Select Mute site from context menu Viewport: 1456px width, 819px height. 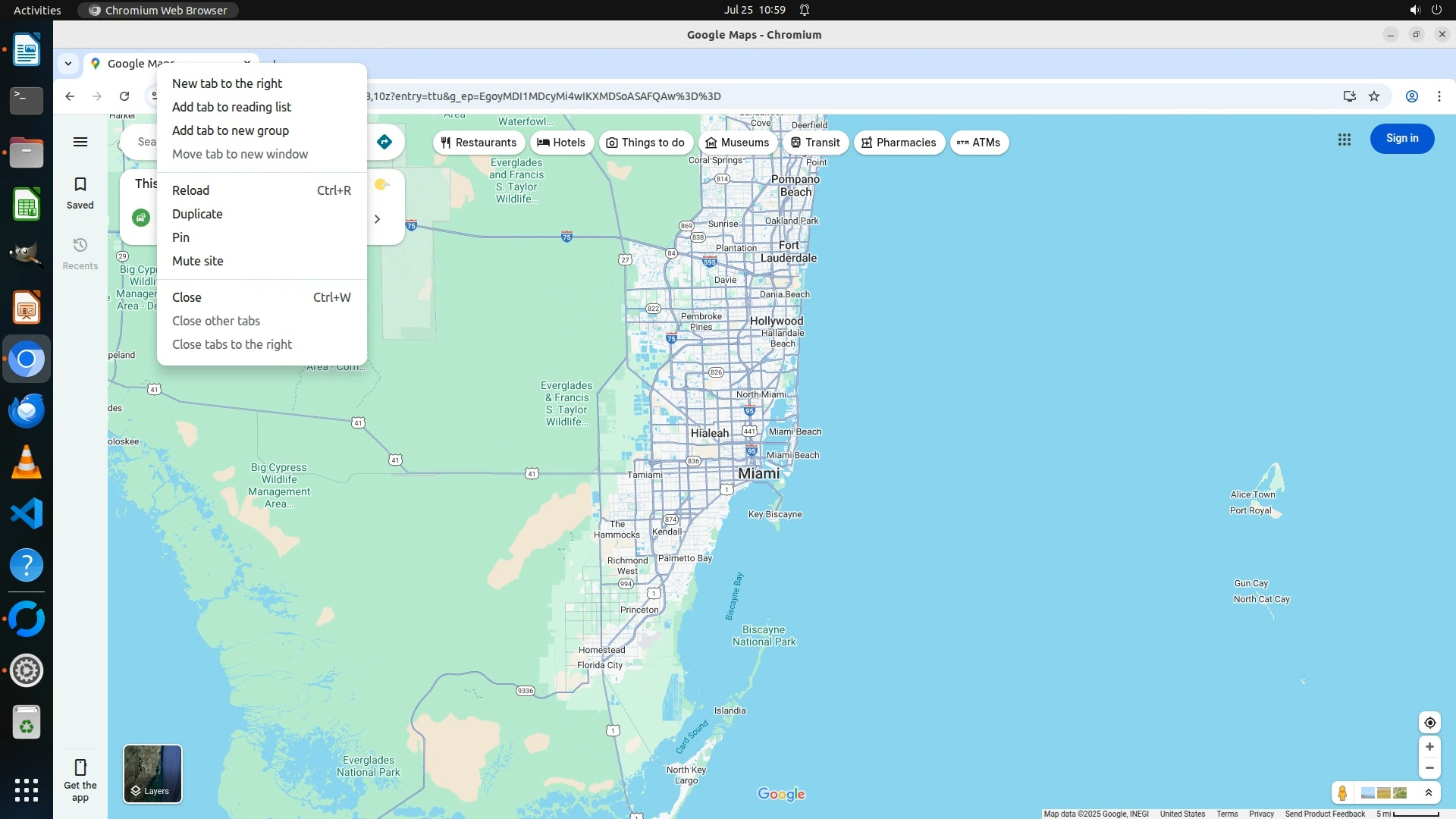click(x=197, y=261)
